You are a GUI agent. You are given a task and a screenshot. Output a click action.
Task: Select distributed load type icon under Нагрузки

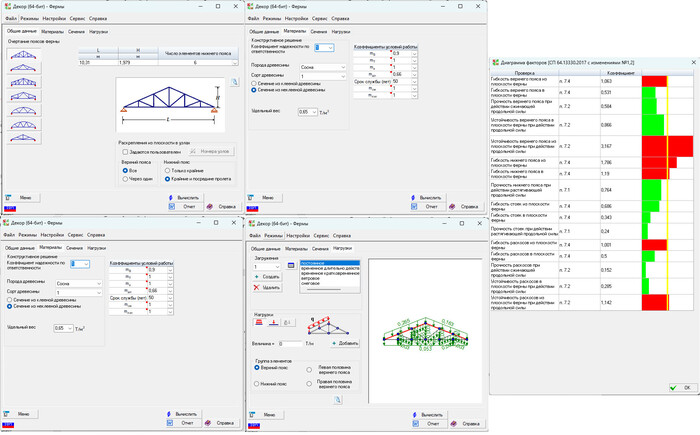(x=259, y=322)
